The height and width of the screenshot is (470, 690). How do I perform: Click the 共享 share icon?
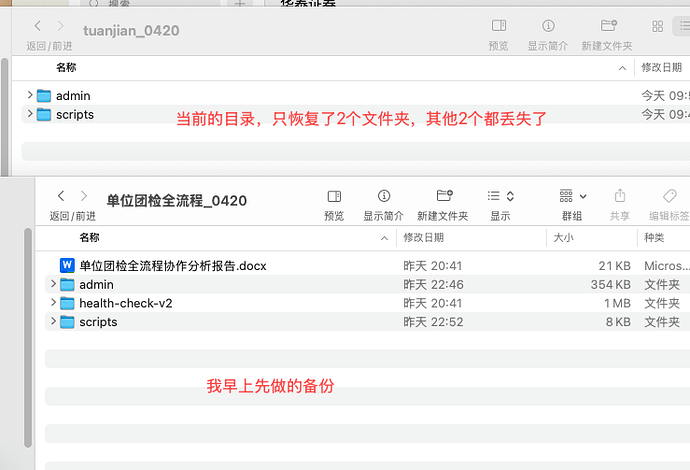coord(620,196)
